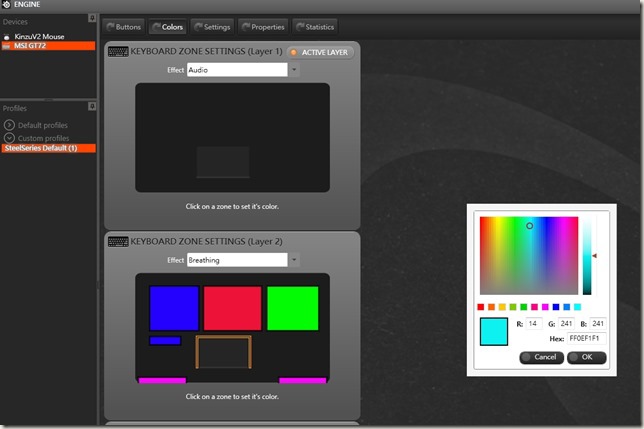The image size is (644, 429).
Task: Adjust the cyan brightness slider bar
Action: [587, 256]
